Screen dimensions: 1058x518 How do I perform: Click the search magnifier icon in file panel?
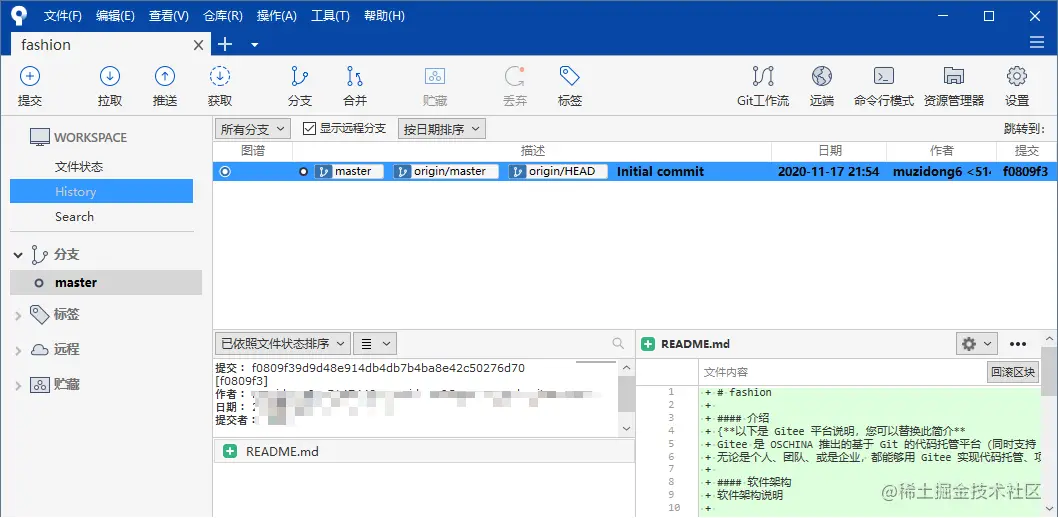(x=618, y=343)
